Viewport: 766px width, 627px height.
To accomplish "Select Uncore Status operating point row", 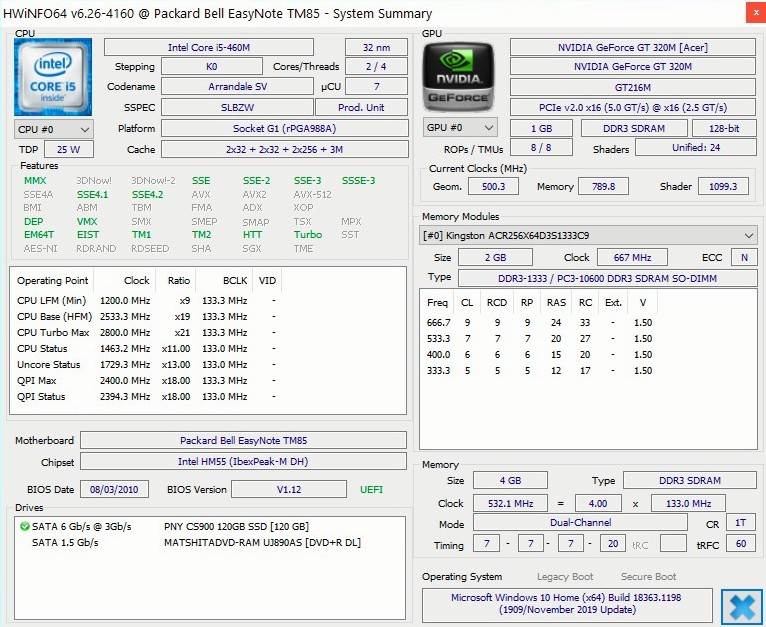I will point(147,365).
